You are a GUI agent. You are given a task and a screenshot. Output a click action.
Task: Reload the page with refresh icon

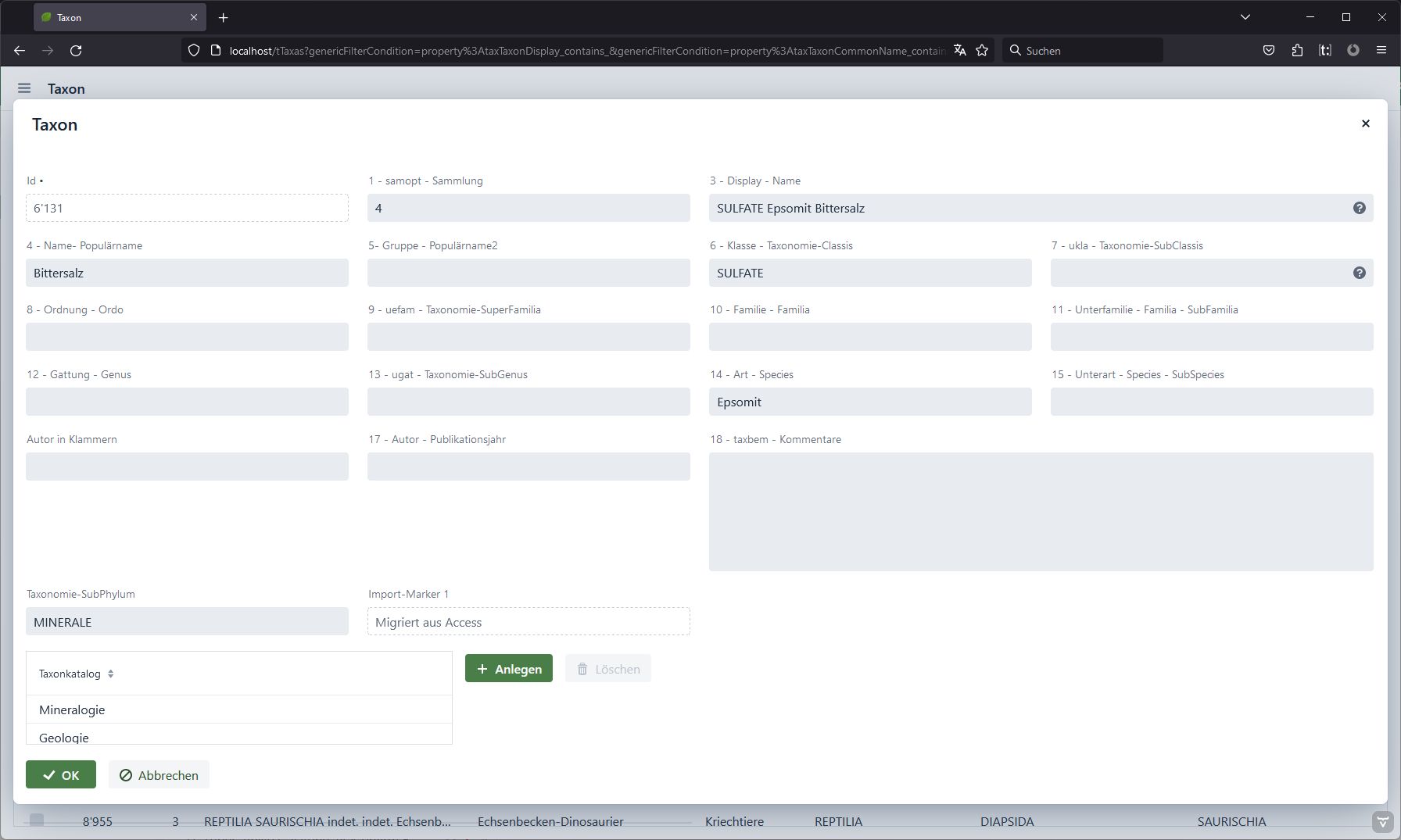[76, 51]
